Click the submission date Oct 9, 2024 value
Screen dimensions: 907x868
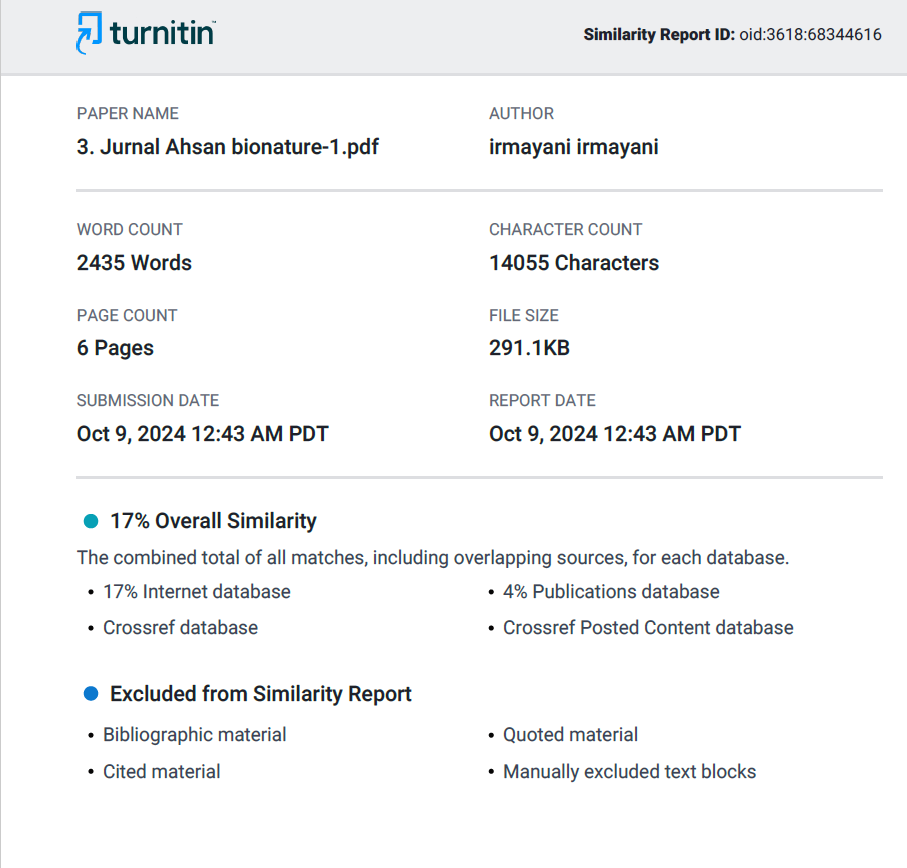(202, 434)
